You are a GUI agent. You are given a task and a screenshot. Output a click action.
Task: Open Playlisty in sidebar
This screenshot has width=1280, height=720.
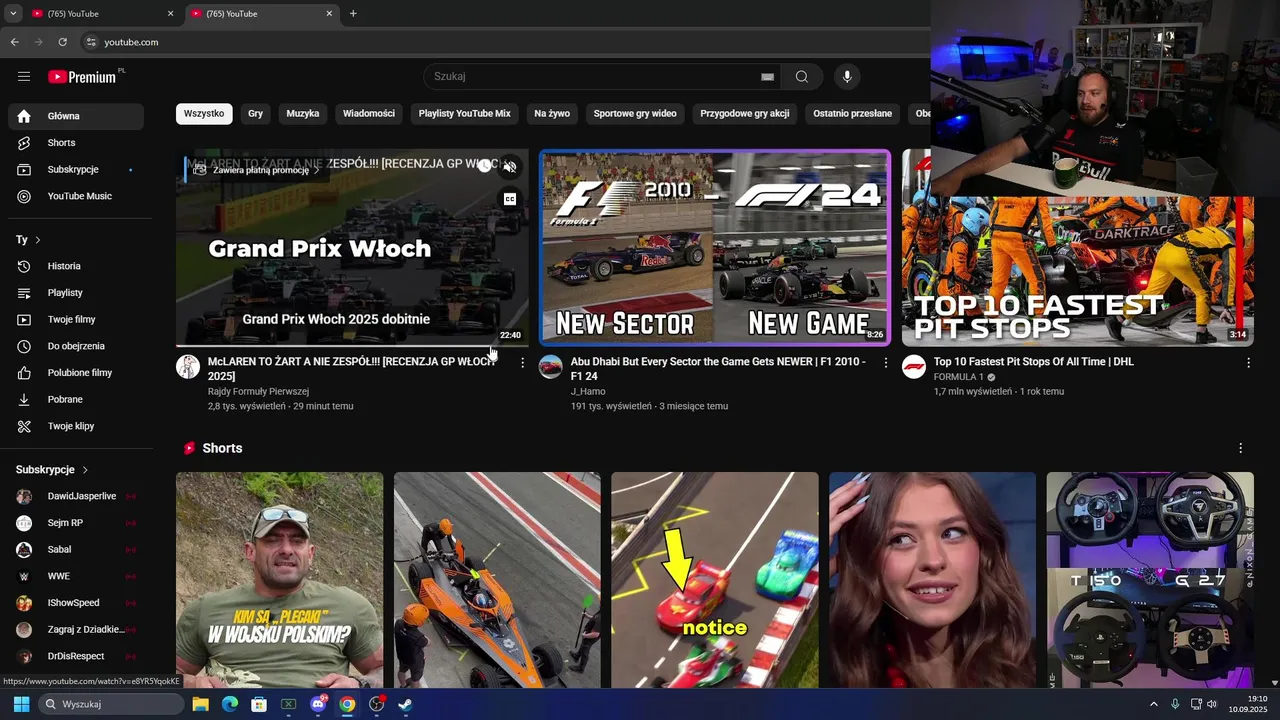76,293
